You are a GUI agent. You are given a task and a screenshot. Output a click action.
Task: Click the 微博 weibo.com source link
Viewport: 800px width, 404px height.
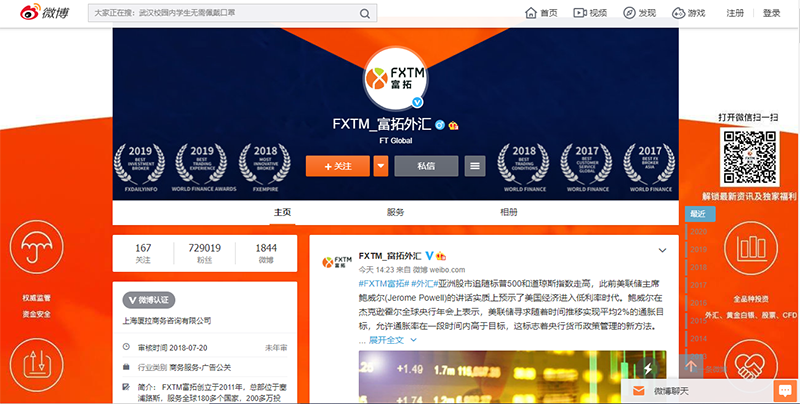coord(439,270)
